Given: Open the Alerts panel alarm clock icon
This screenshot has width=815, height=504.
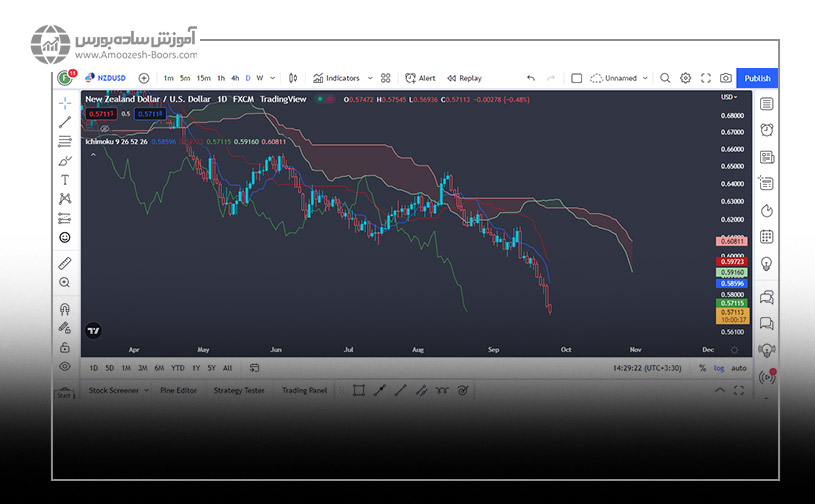Looking at the screenshot, I should 767,130.
